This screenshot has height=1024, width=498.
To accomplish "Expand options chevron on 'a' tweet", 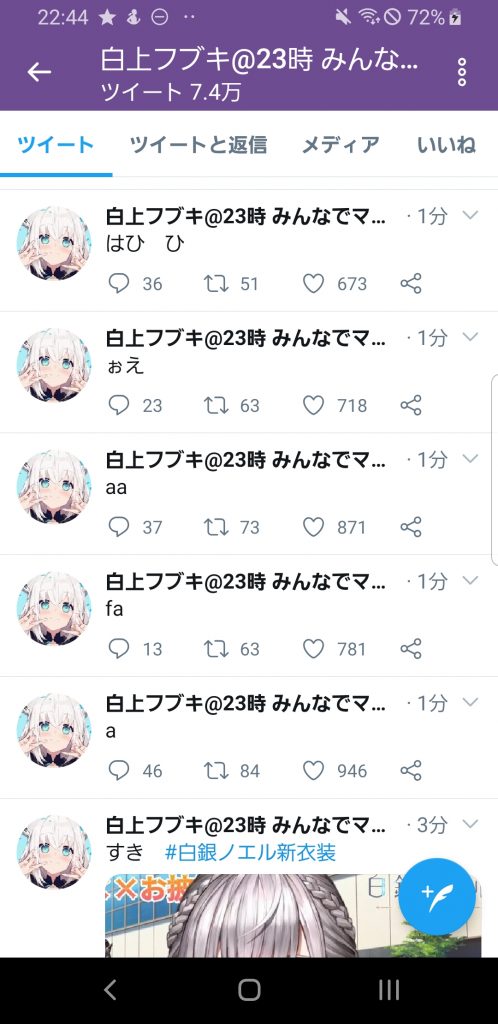I will tap(470, 702).
